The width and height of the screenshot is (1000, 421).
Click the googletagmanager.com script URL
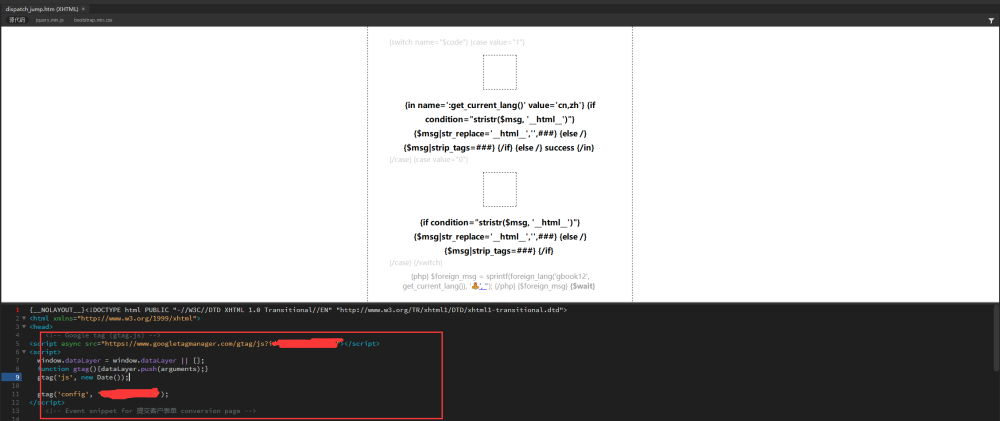(x=187, y=343)
